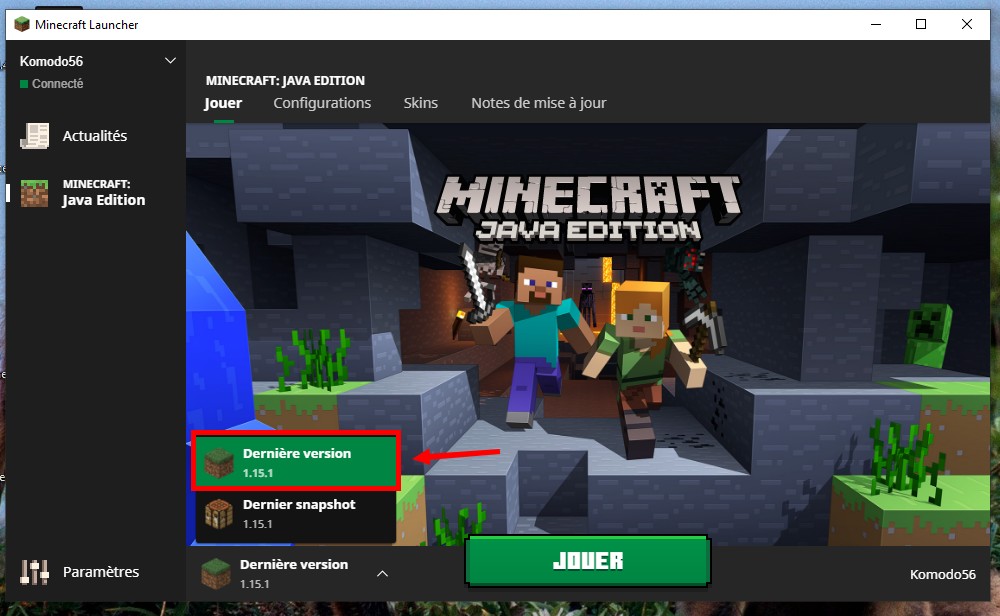Viewport: 1000px width, 616px height.
Task: Click the MINECRAFT: JAVA EDITION heading
Action: tap(285, 80)
